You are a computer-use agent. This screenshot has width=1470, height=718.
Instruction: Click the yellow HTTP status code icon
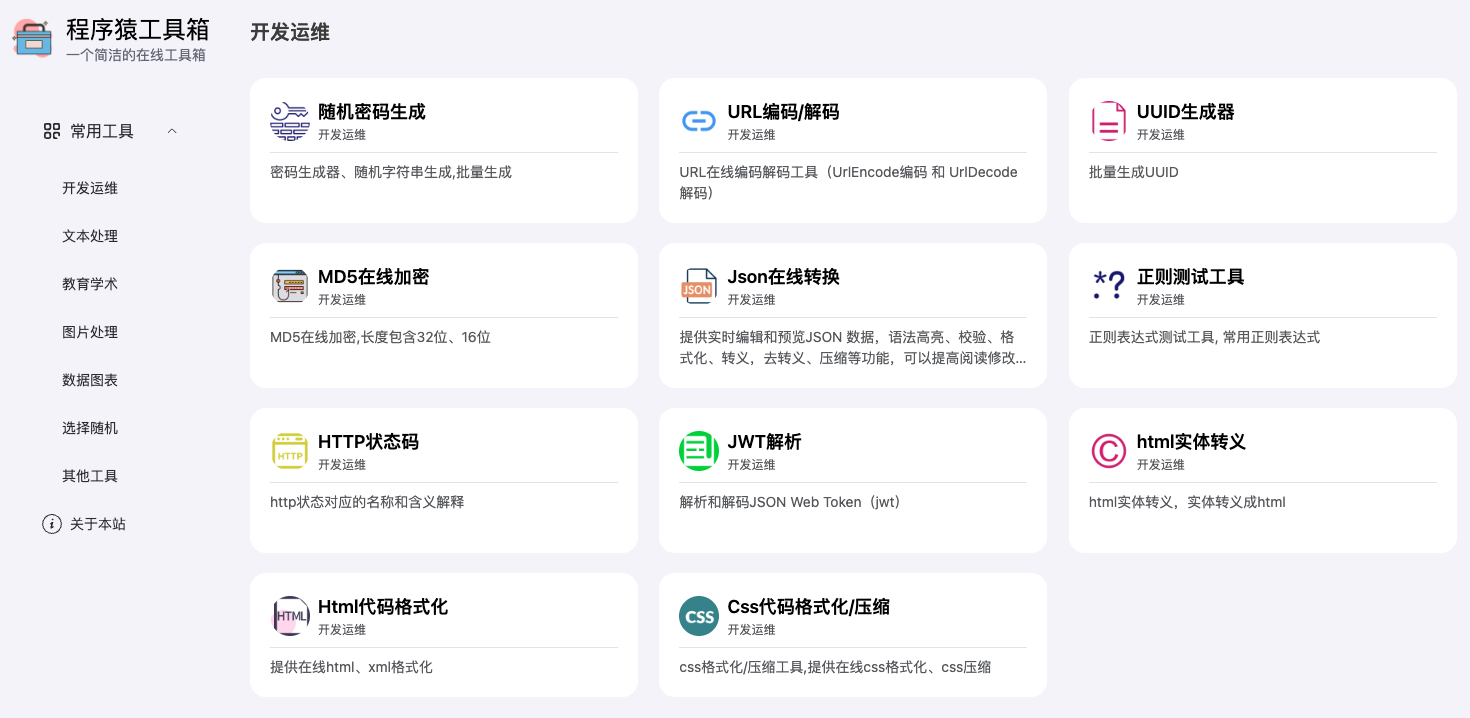click(x=290, y=451)
